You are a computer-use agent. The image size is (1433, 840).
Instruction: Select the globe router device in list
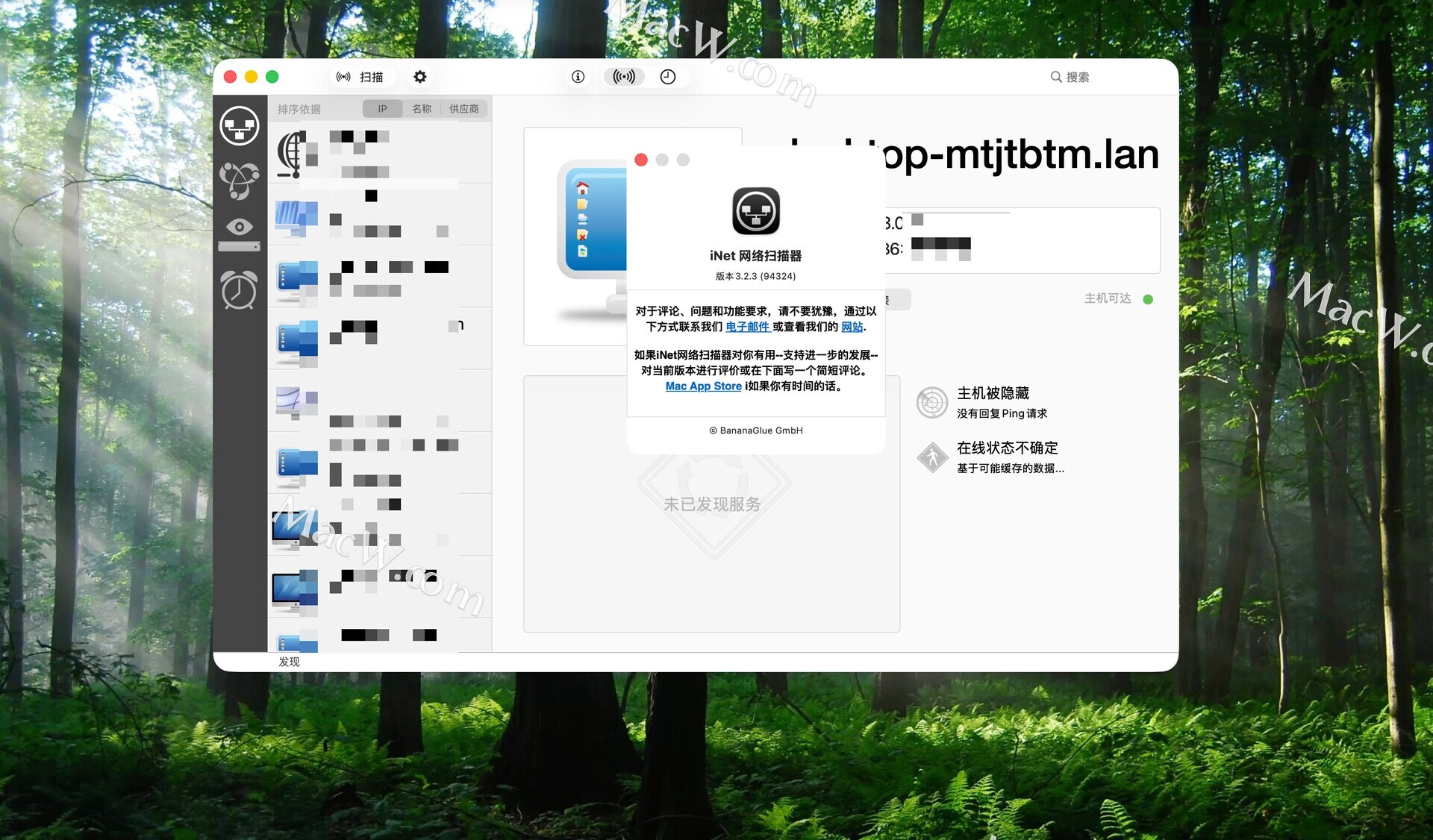pos(293,154)
